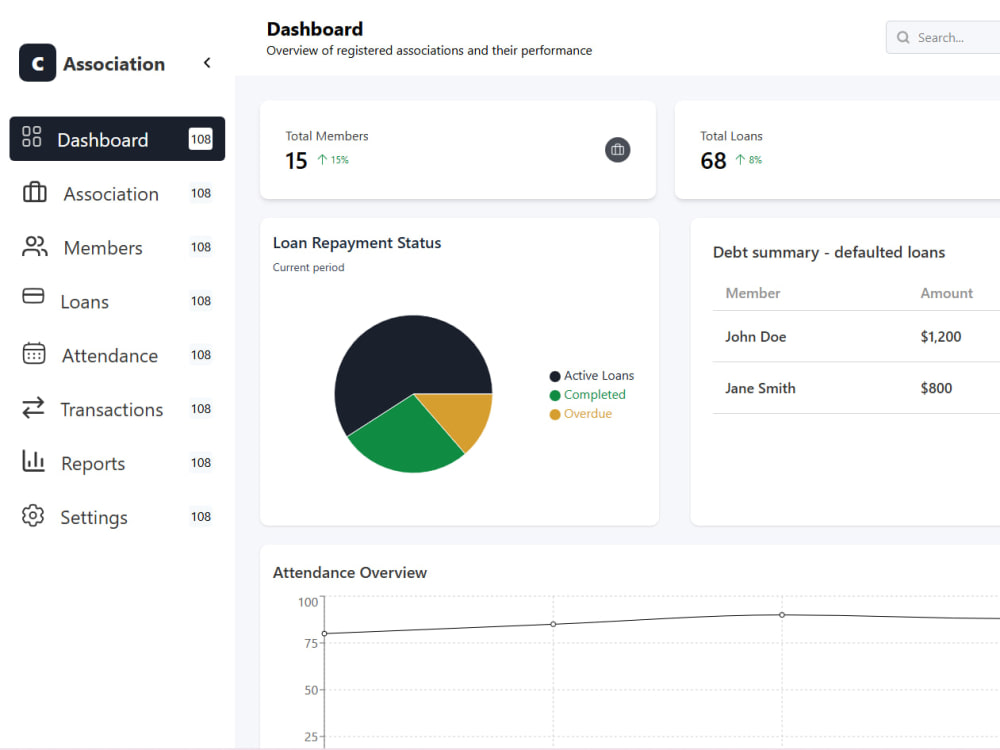Go to the Members page
1000x750 pixels.
[x=117, y=247]
